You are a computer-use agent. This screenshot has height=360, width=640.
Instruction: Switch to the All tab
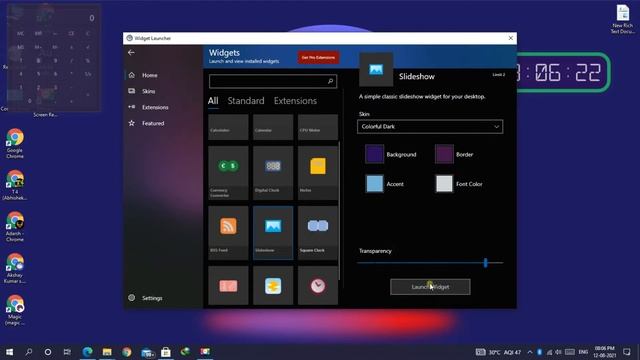213,101
